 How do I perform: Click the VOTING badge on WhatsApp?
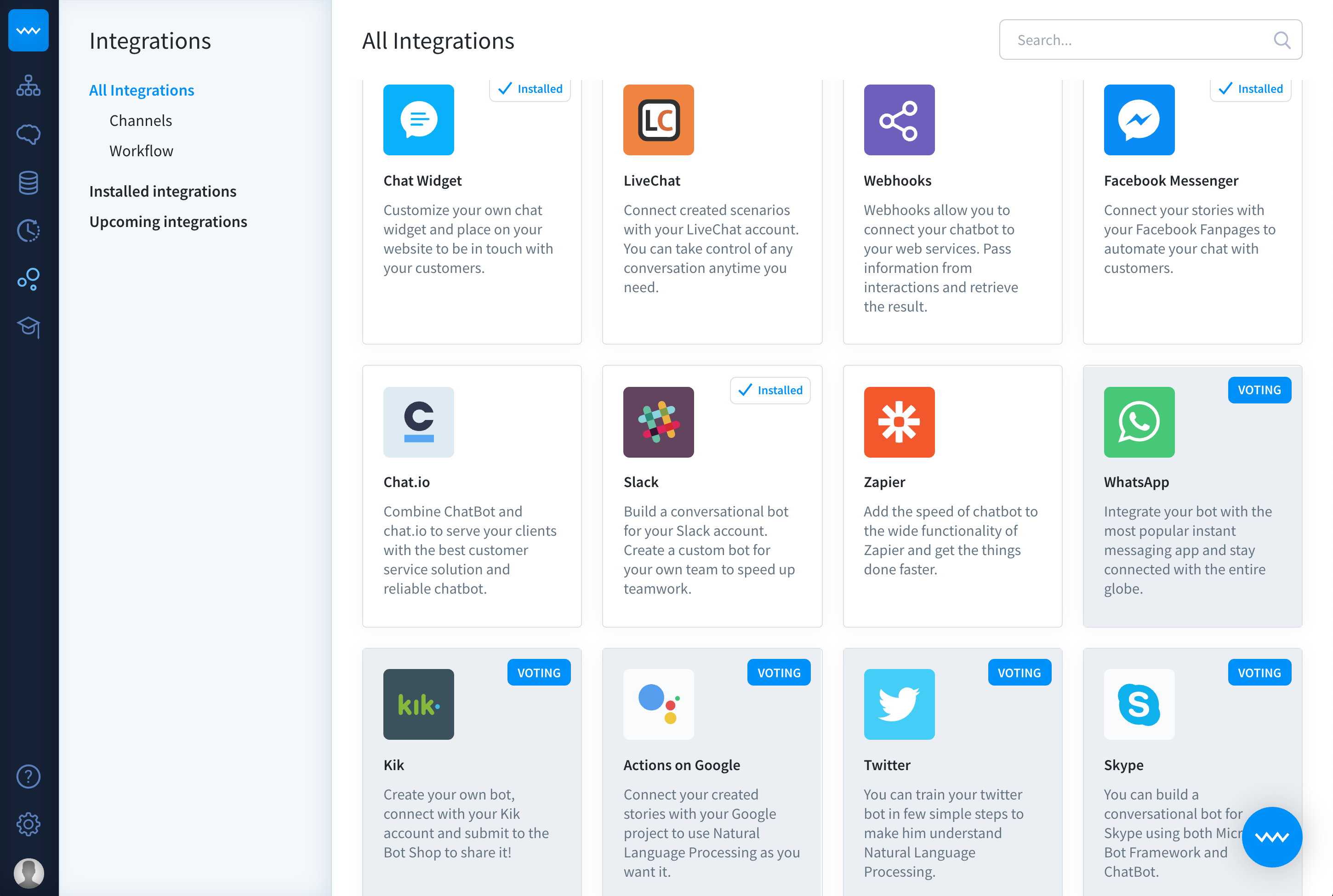tap(1259, 390)
